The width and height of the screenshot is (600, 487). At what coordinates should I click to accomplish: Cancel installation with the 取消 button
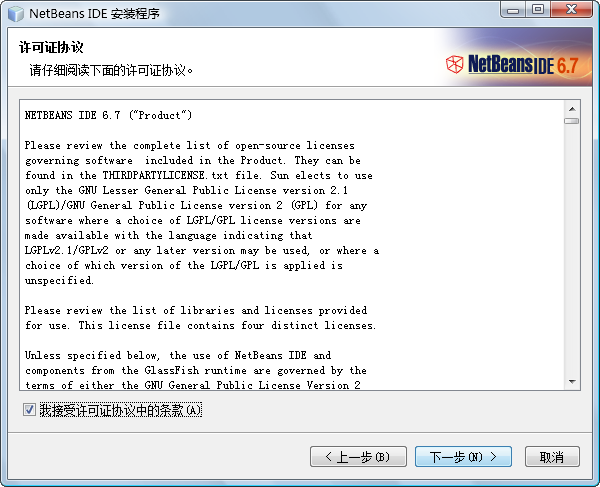(x=552, y=456)
